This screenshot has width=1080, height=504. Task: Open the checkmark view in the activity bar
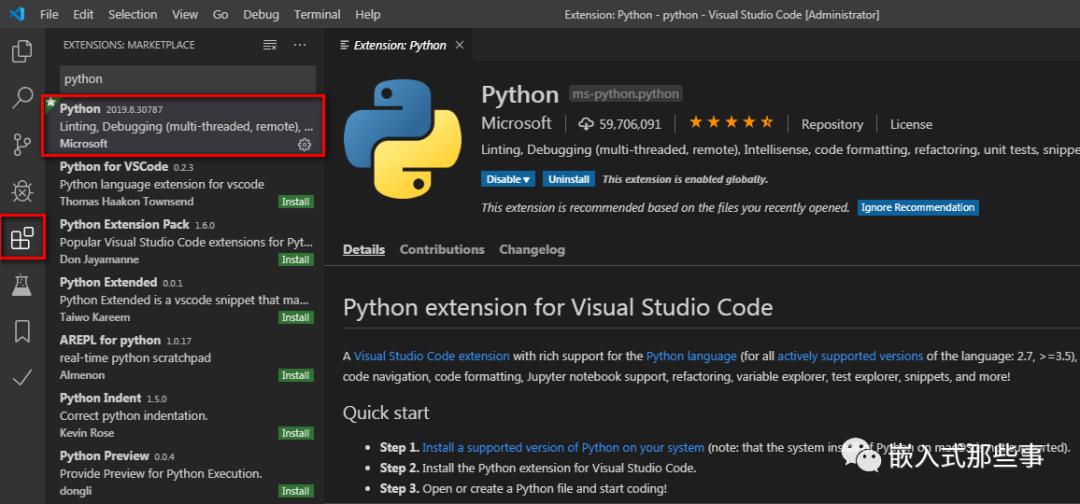tap(22, 377)
